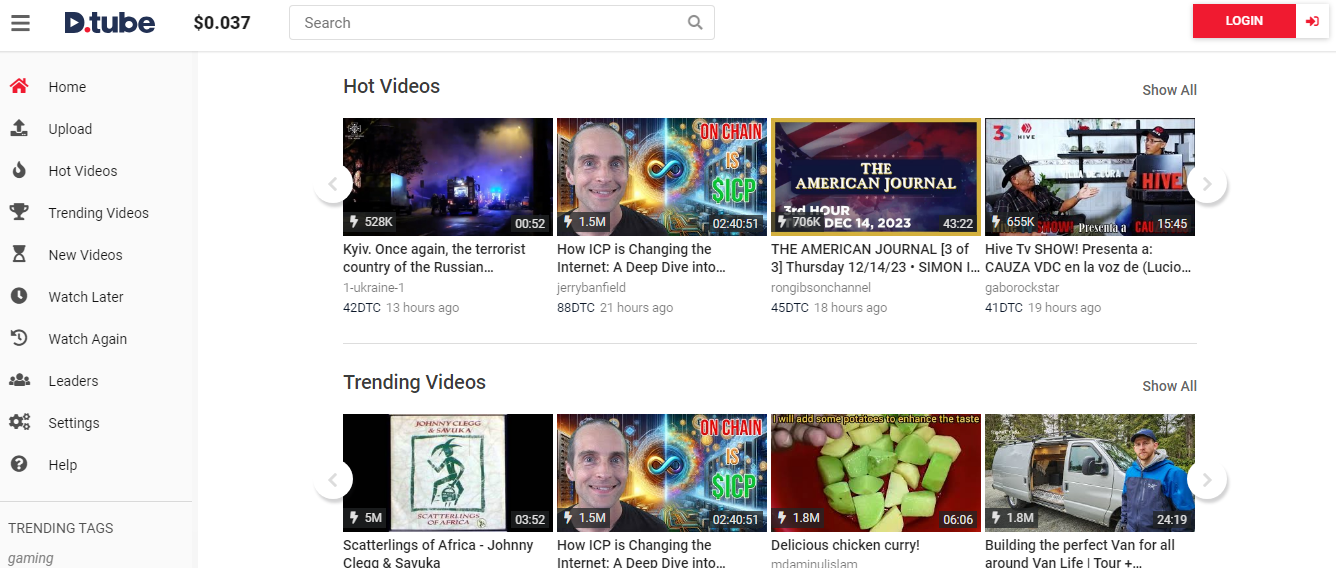Show All Trending Videos
Viewport: 1336px width, 568px height.
[1169, 386]
